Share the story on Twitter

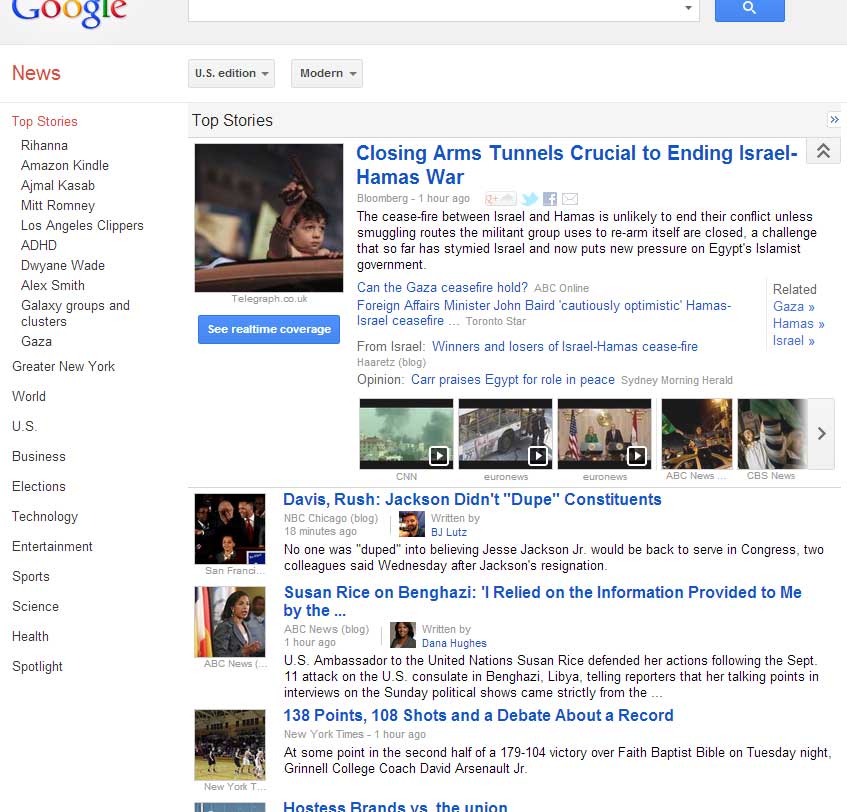[529, 199]
